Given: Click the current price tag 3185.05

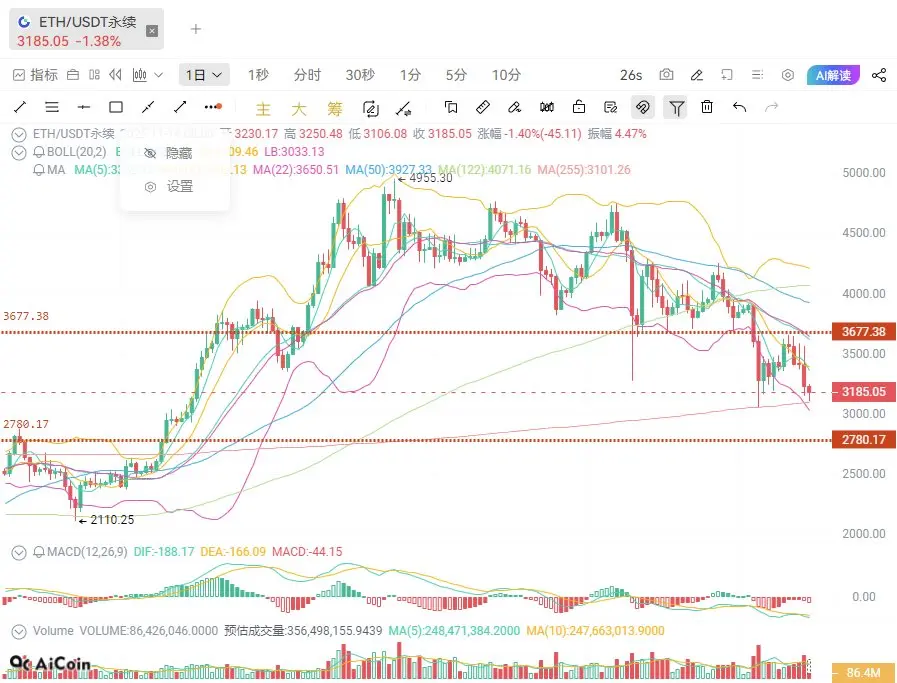Looking at the screenshot, I should point(863,392).
